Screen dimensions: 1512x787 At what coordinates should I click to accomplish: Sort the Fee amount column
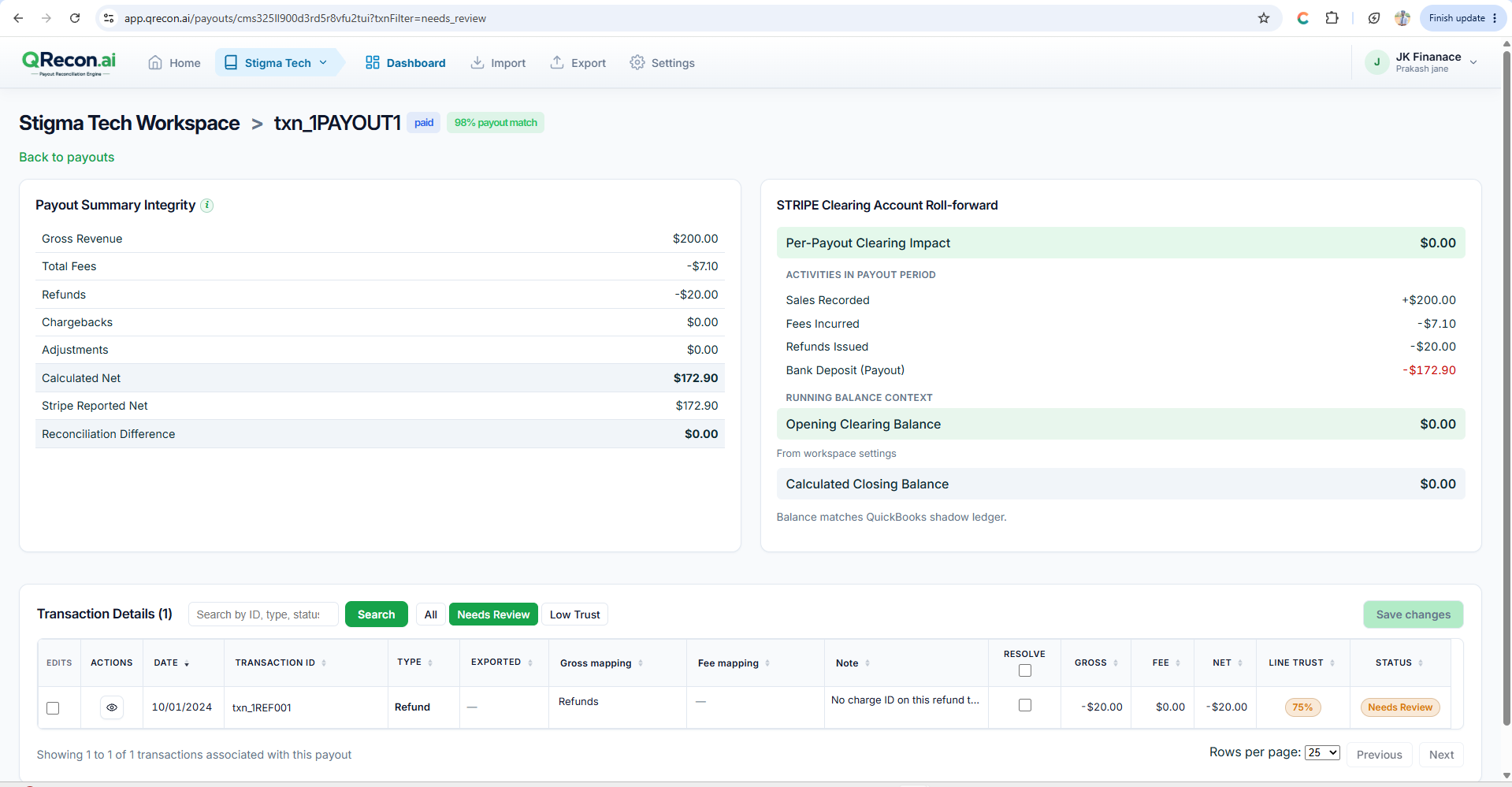(x=1178, y=663)
